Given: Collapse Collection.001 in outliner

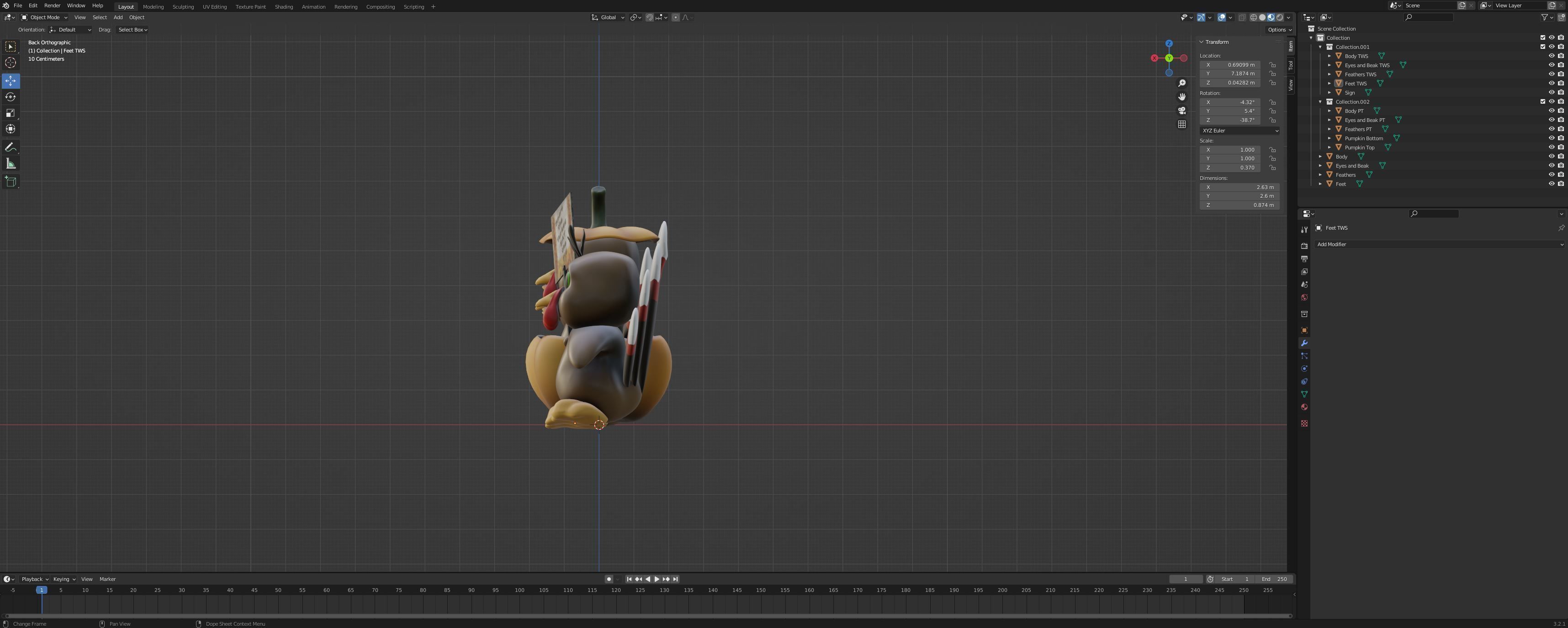Looking at the screenshot, I should tap(1320, 47).
